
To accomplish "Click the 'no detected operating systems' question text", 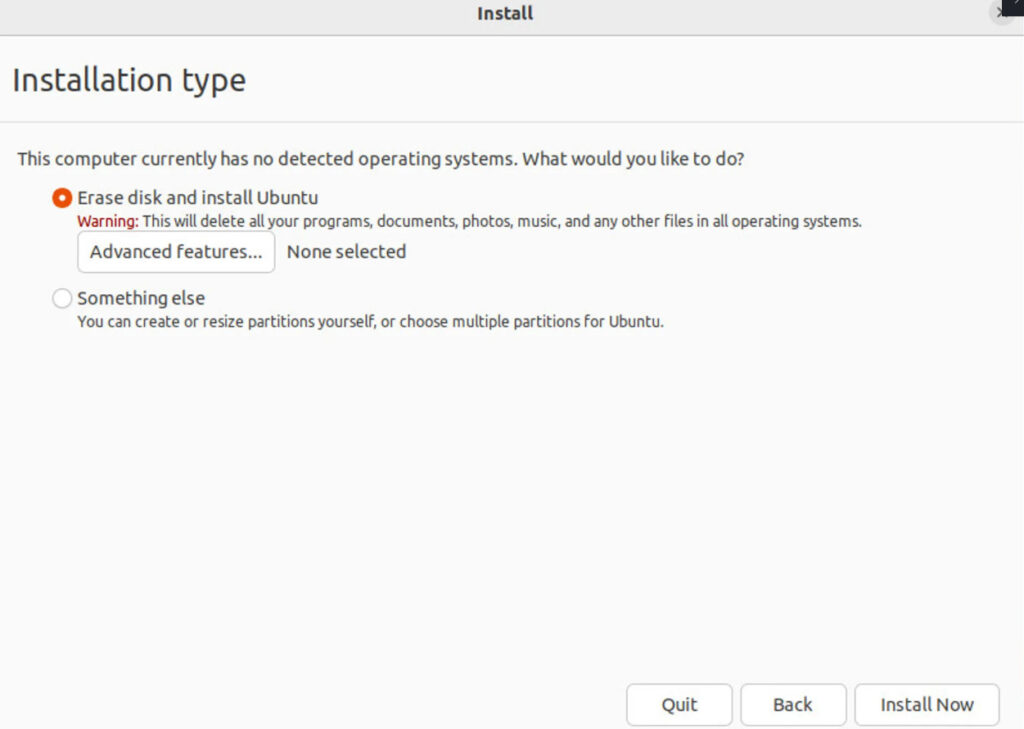I will coord(381,159).
